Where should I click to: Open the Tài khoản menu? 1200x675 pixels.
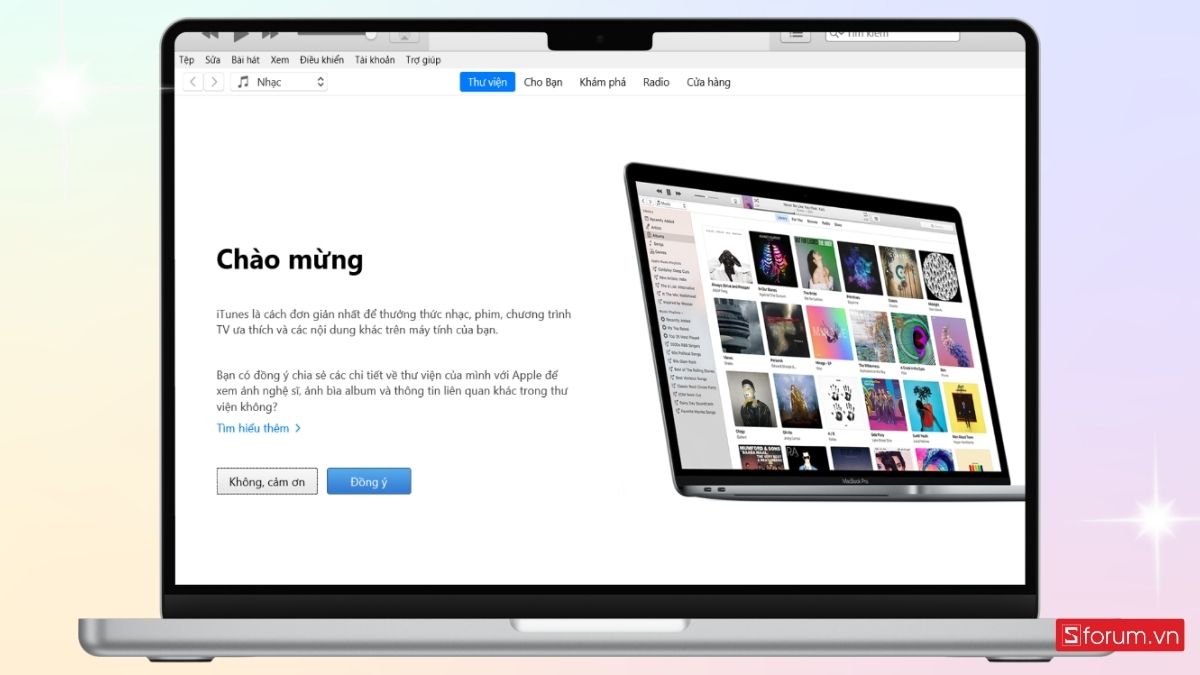point(374,60)
